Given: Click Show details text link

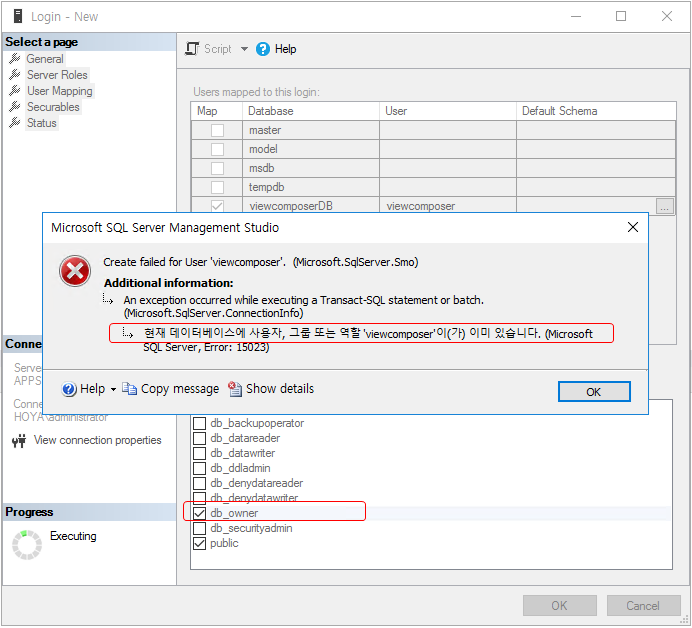Looking at the screenshot, I should [x=280, y=389].
